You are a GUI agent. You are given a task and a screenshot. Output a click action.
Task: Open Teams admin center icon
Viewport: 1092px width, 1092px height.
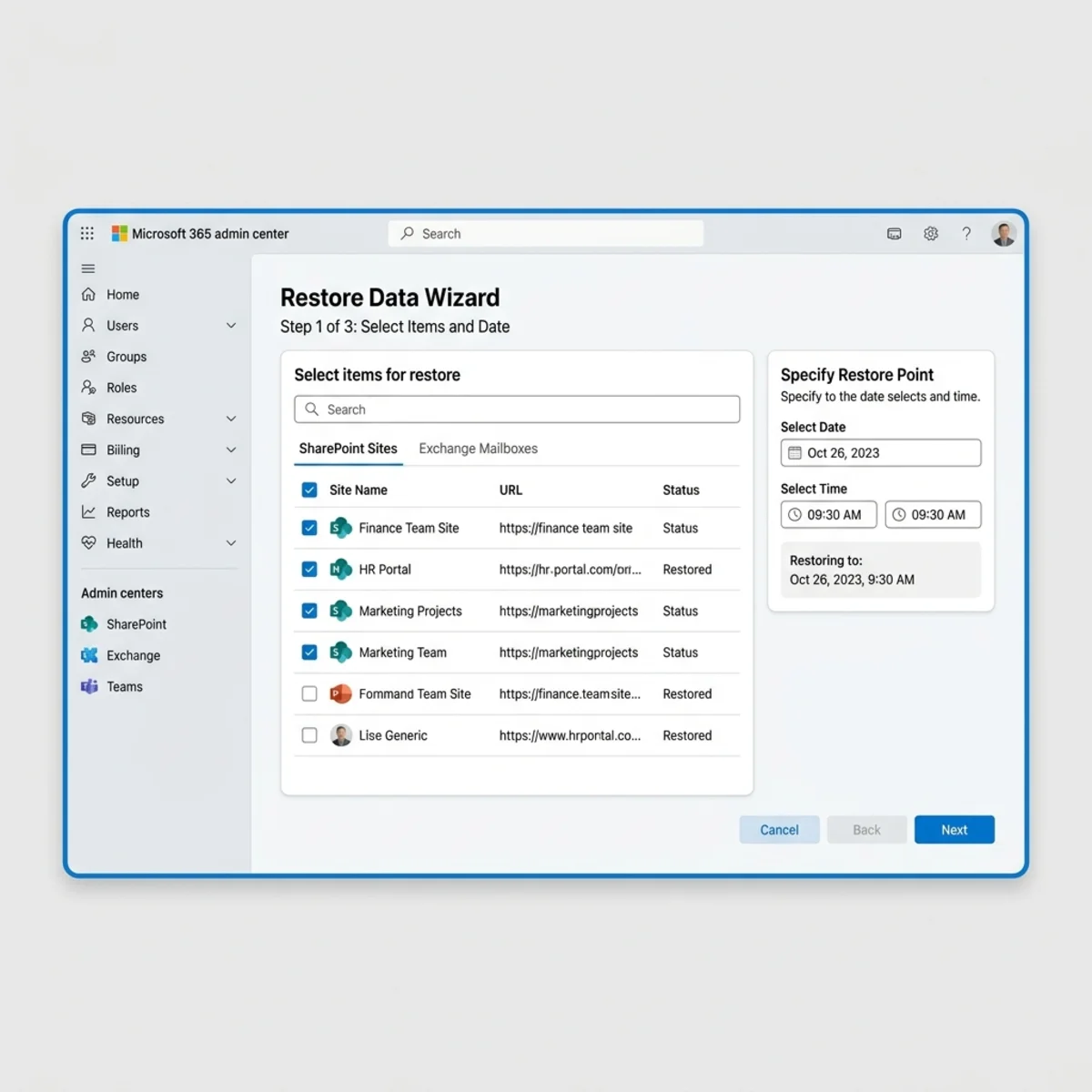pos(89,686)
